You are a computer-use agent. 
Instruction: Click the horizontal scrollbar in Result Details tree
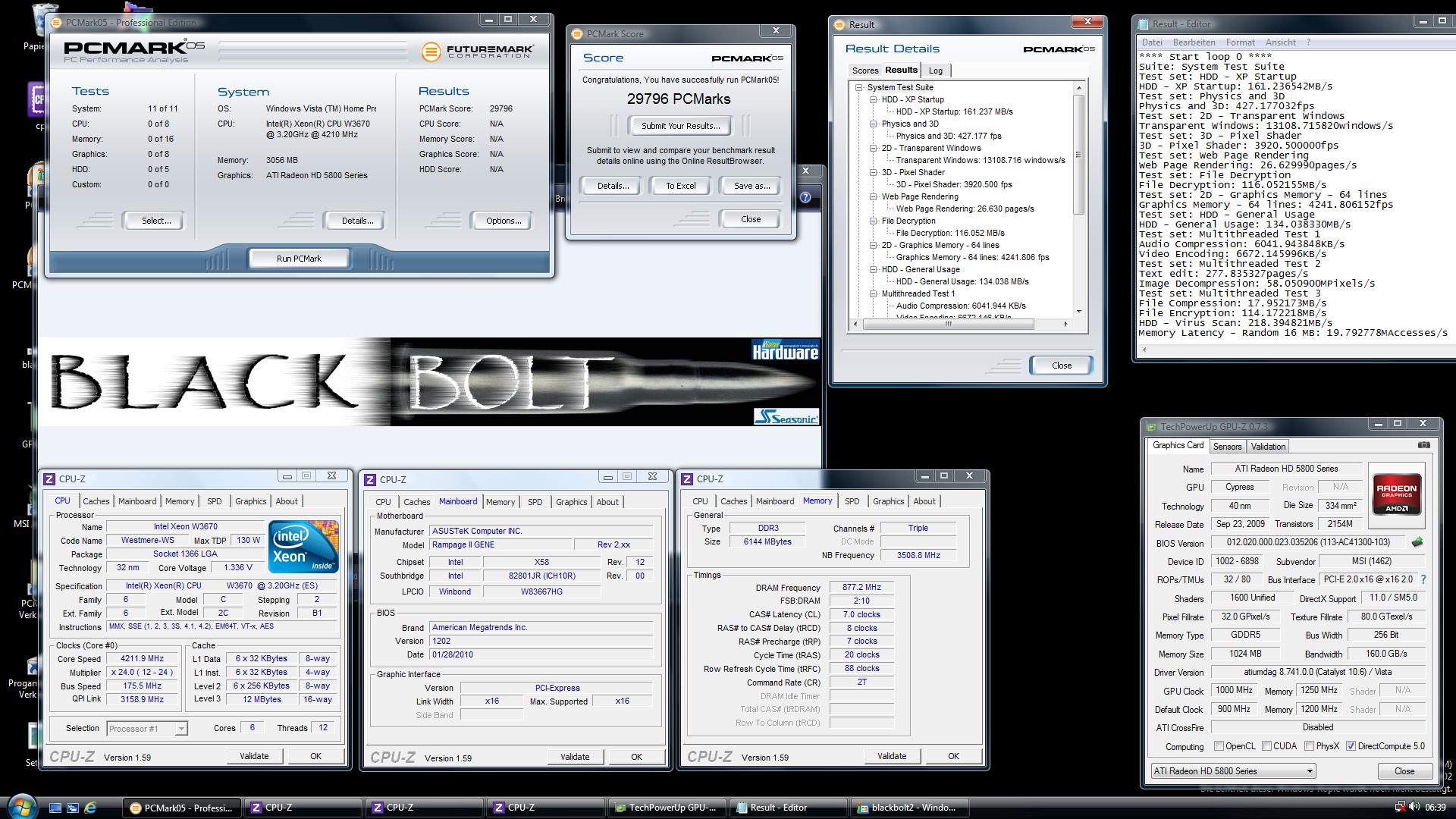(x=948, y=324)
